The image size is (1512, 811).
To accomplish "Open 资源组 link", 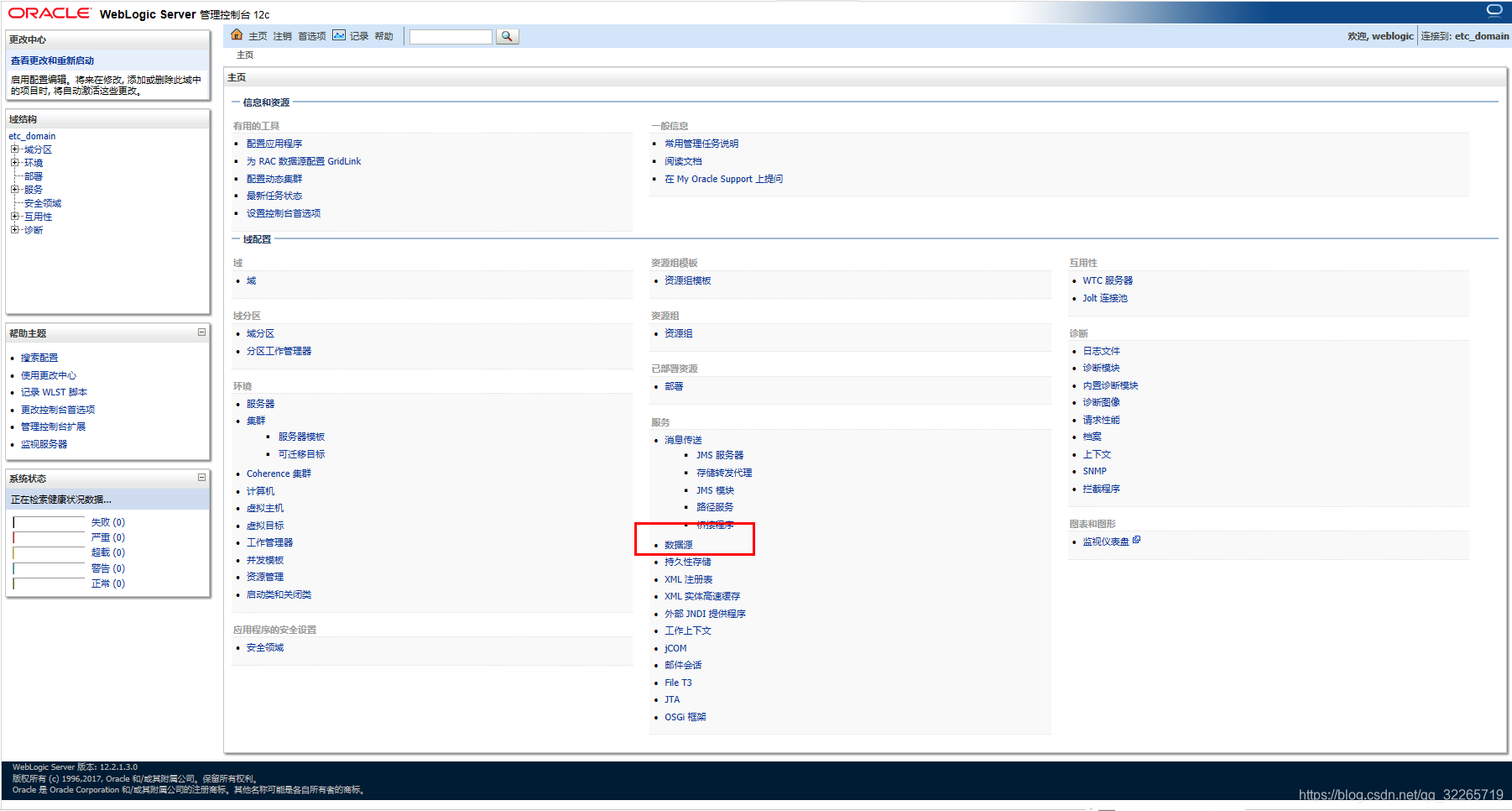I will (678, 333).
